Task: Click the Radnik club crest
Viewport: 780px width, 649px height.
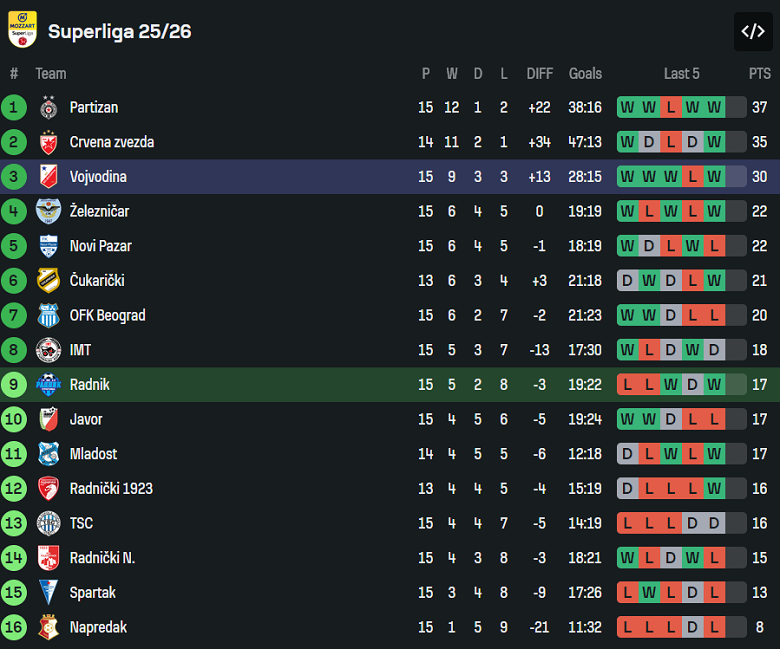Action: (48, 385)
